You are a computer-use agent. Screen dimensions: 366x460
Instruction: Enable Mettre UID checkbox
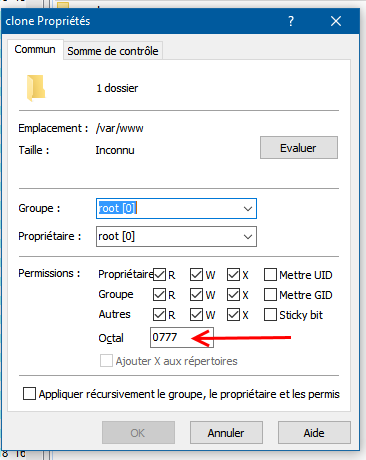point(270,275)
